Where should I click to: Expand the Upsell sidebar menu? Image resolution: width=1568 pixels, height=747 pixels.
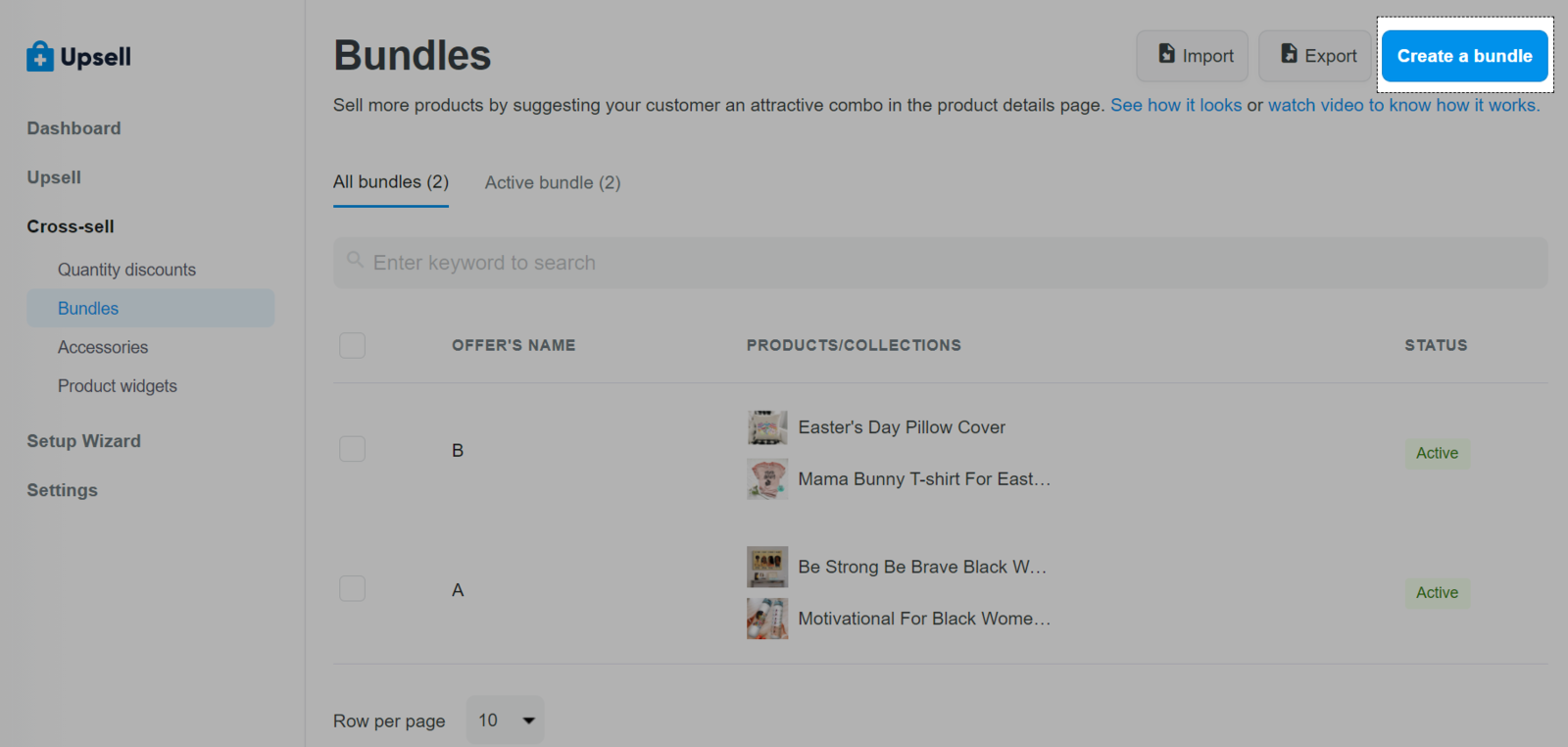54,177
